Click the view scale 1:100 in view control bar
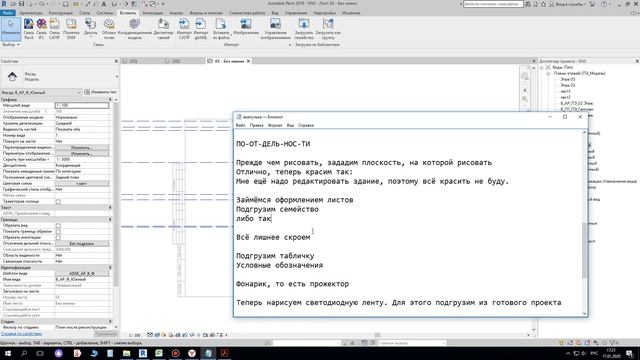640x360 pixels. pos(134,335)
